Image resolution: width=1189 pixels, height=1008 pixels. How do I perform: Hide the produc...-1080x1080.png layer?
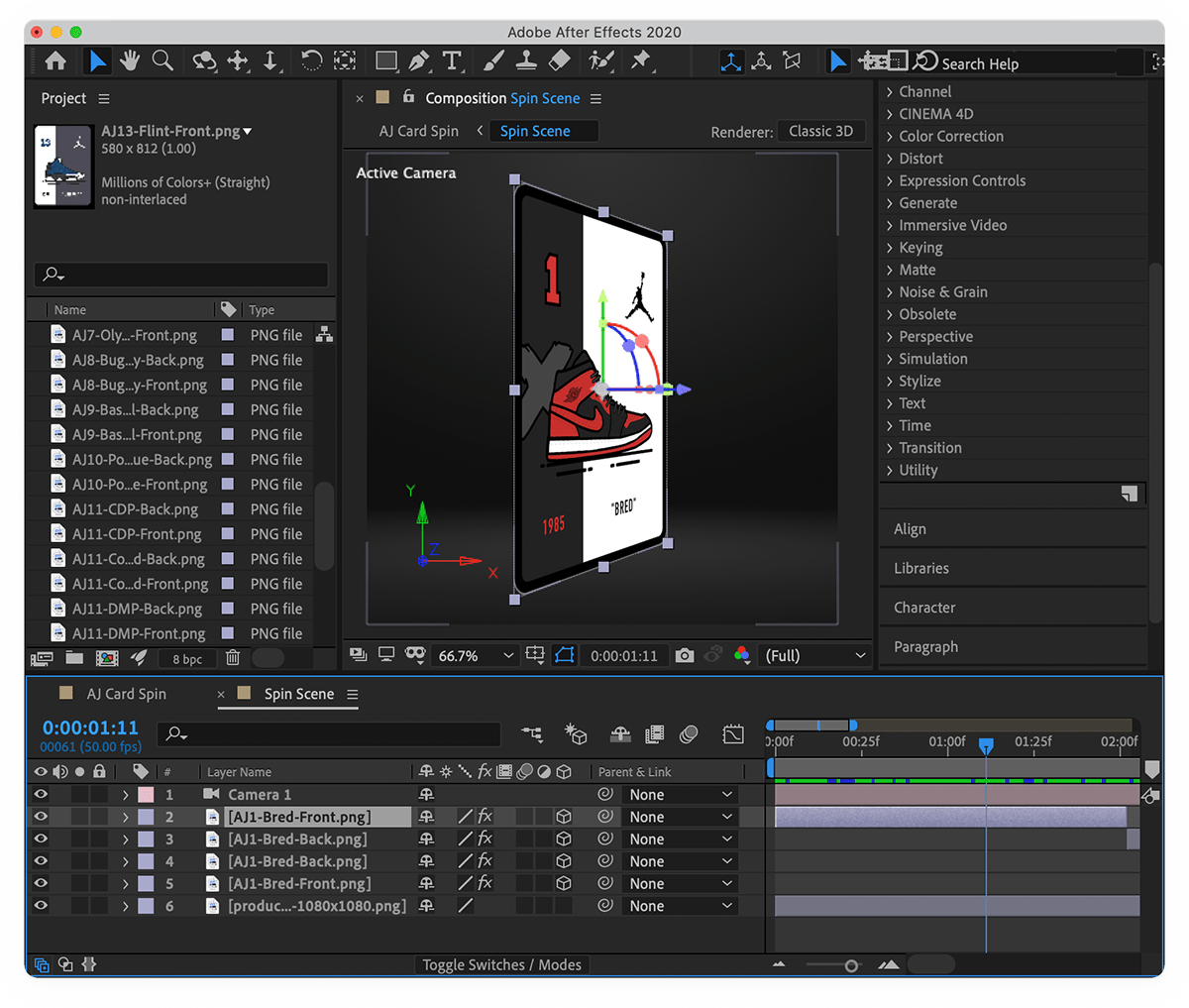41,905
